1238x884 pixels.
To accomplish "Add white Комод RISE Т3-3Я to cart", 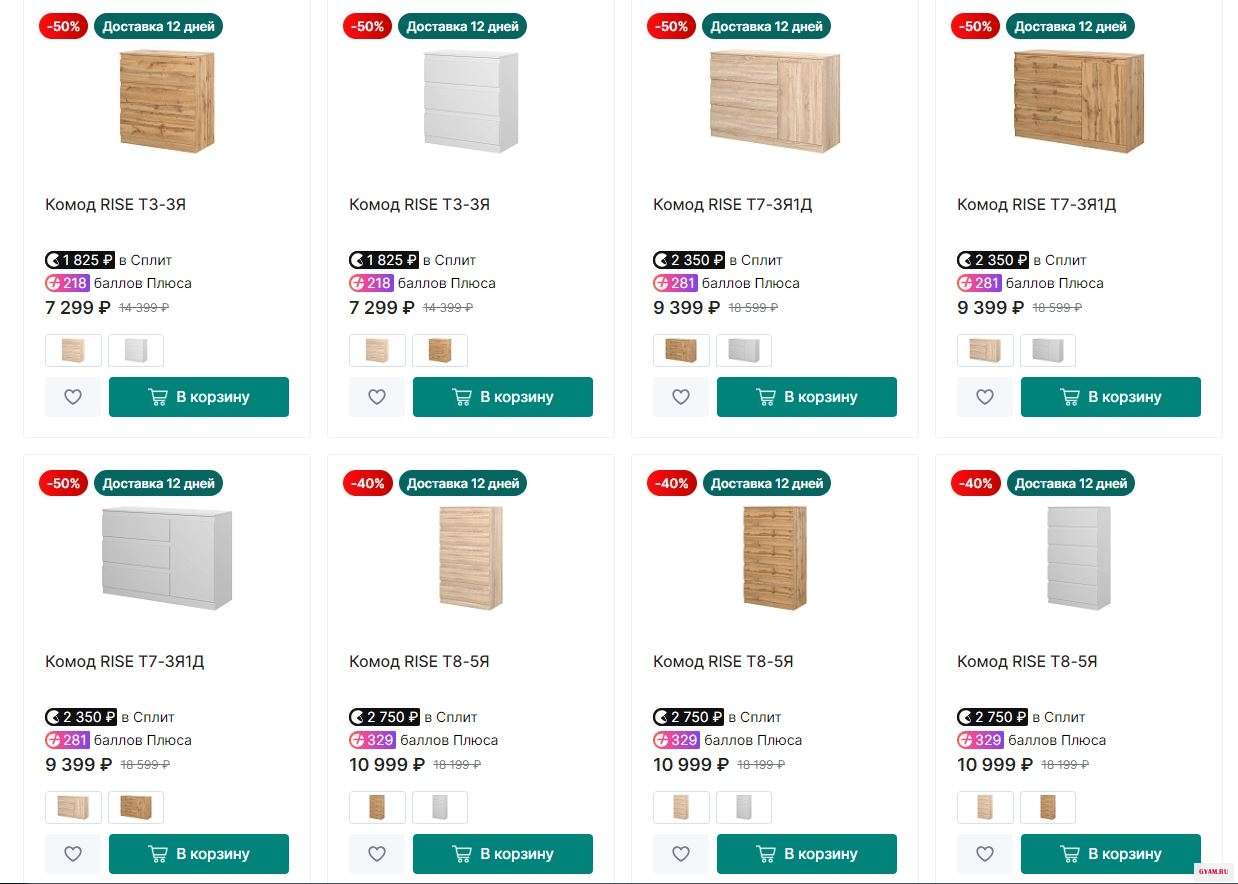I will pos(503,397).
